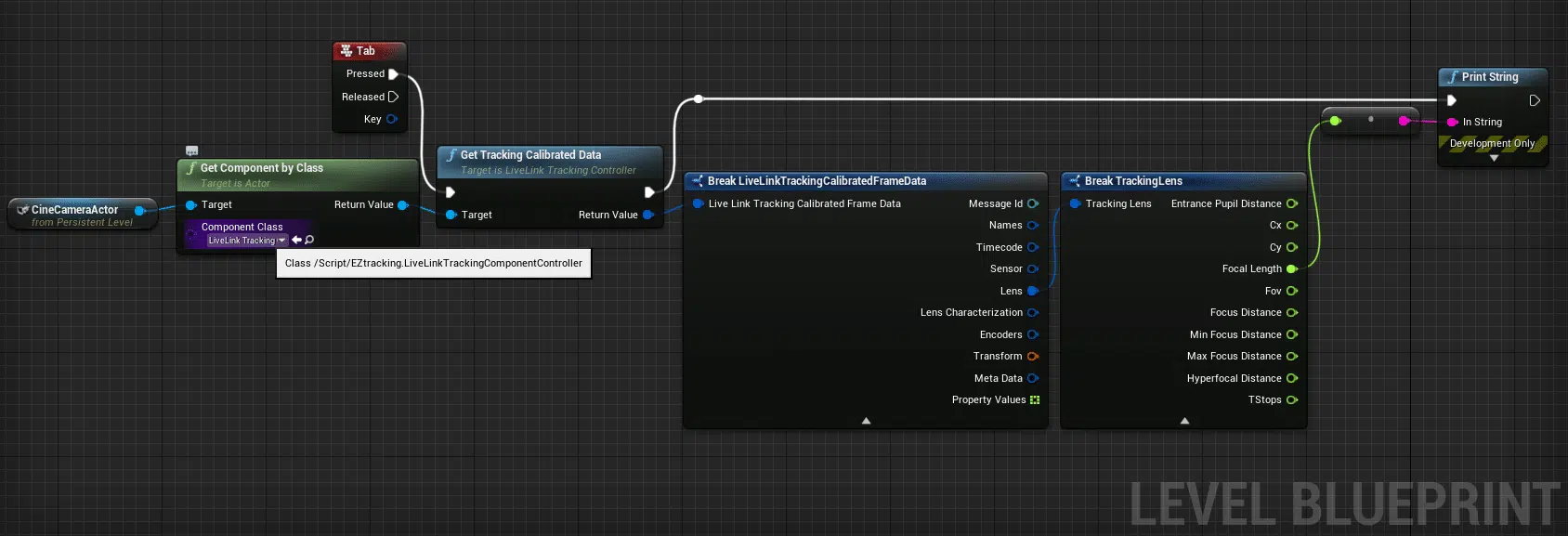Click the Key output pin on Tab node

391,119
